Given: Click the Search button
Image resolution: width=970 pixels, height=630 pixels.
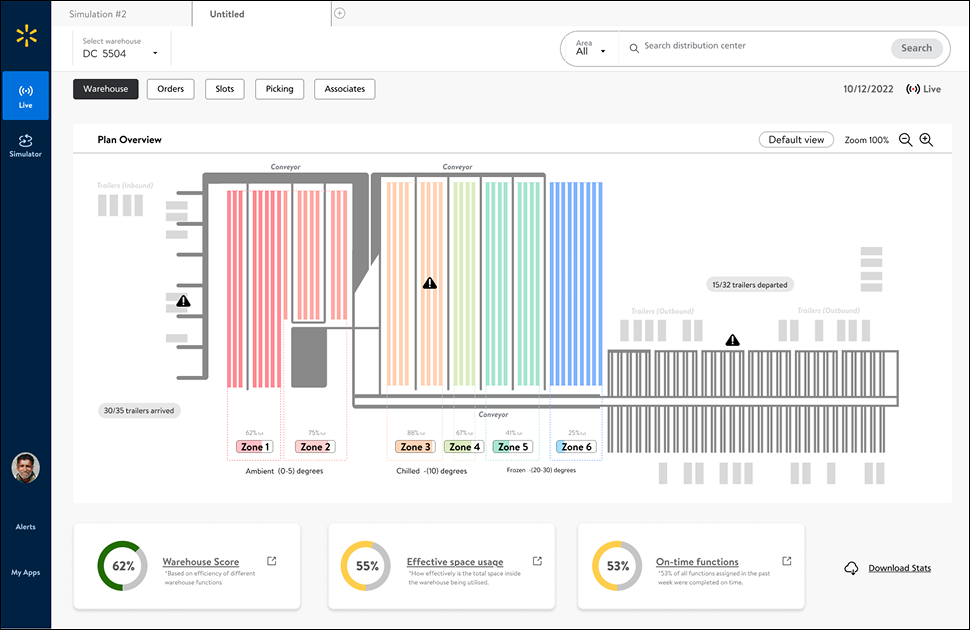Looking at the screenshot, I should [x=916, y=48].
